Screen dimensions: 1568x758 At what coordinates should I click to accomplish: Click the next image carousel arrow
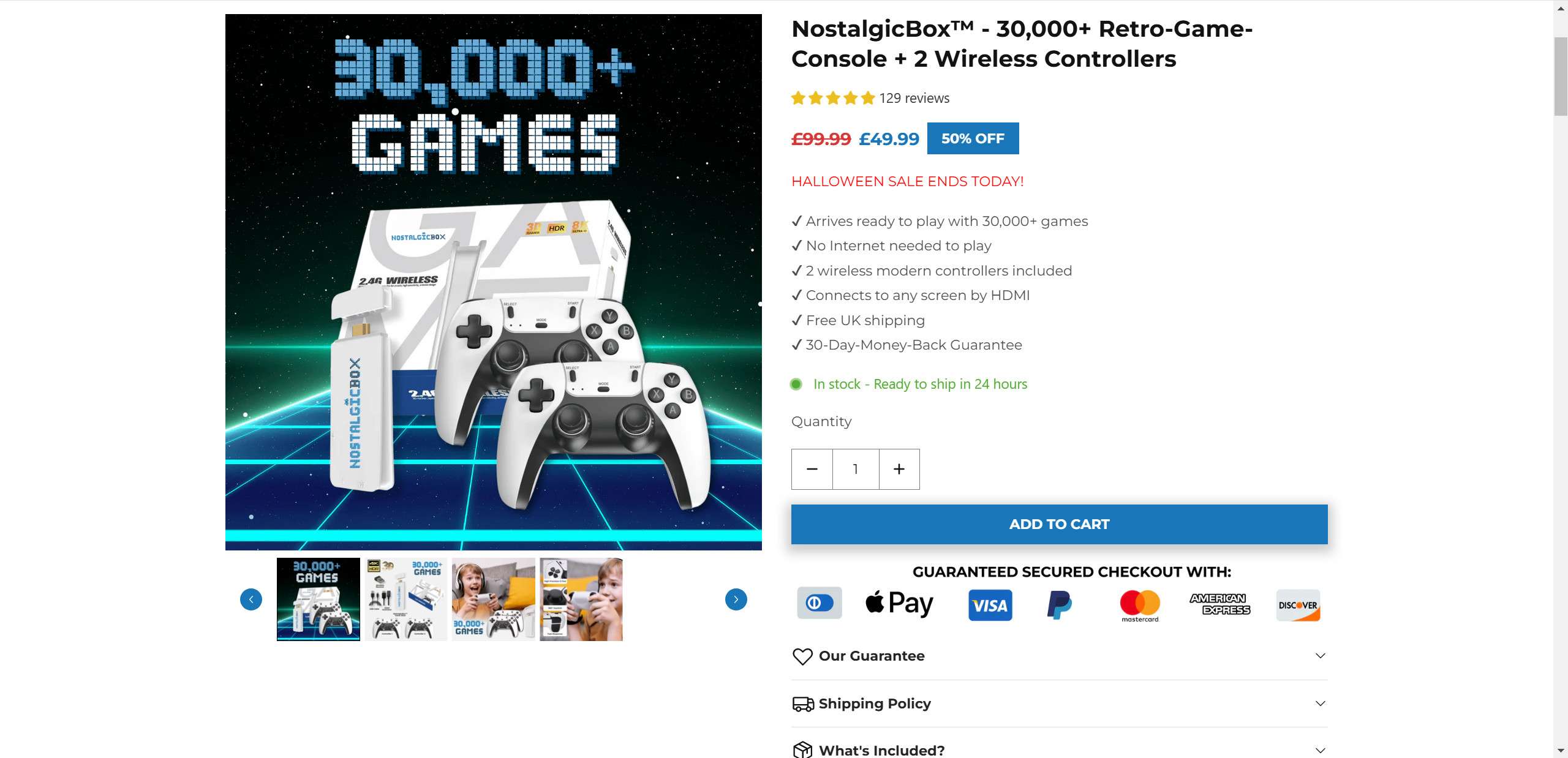[x=736, y=599]
